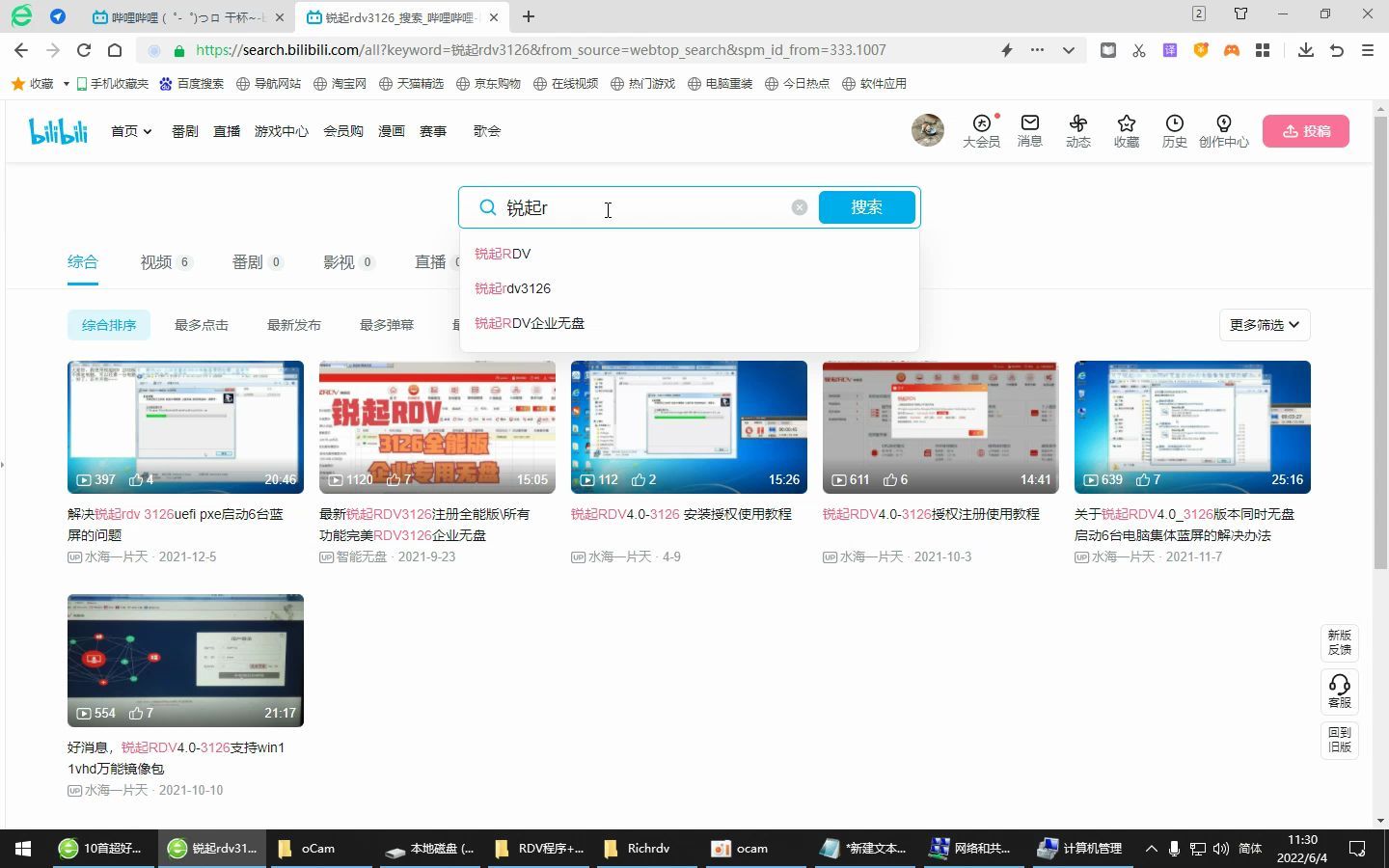Open 计算机管理 from the taskbar
The width and height of the screenshot is (1389, 868).
(1080, 849)
